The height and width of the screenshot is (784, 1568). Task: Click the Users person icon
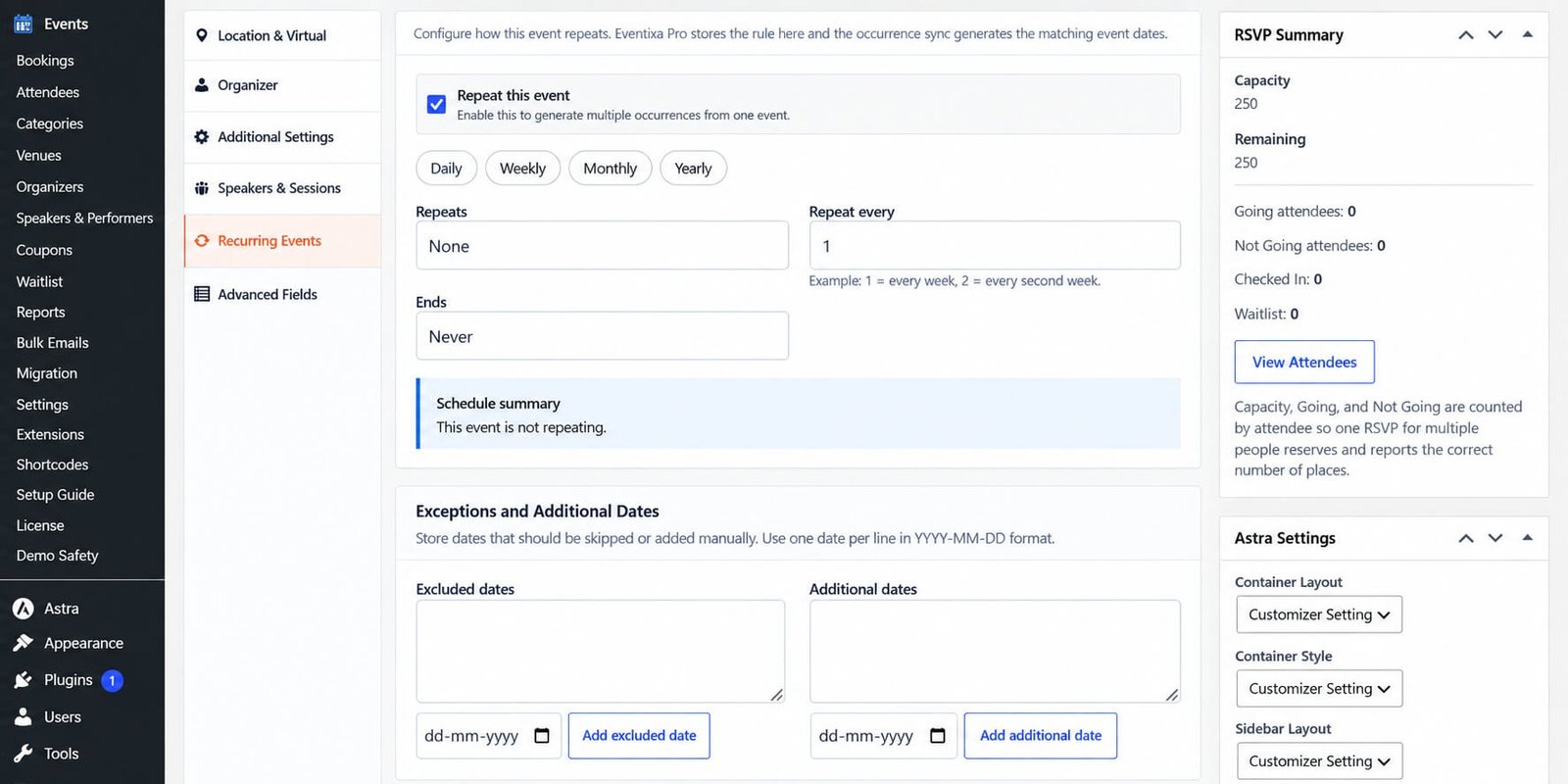(24, 717)
